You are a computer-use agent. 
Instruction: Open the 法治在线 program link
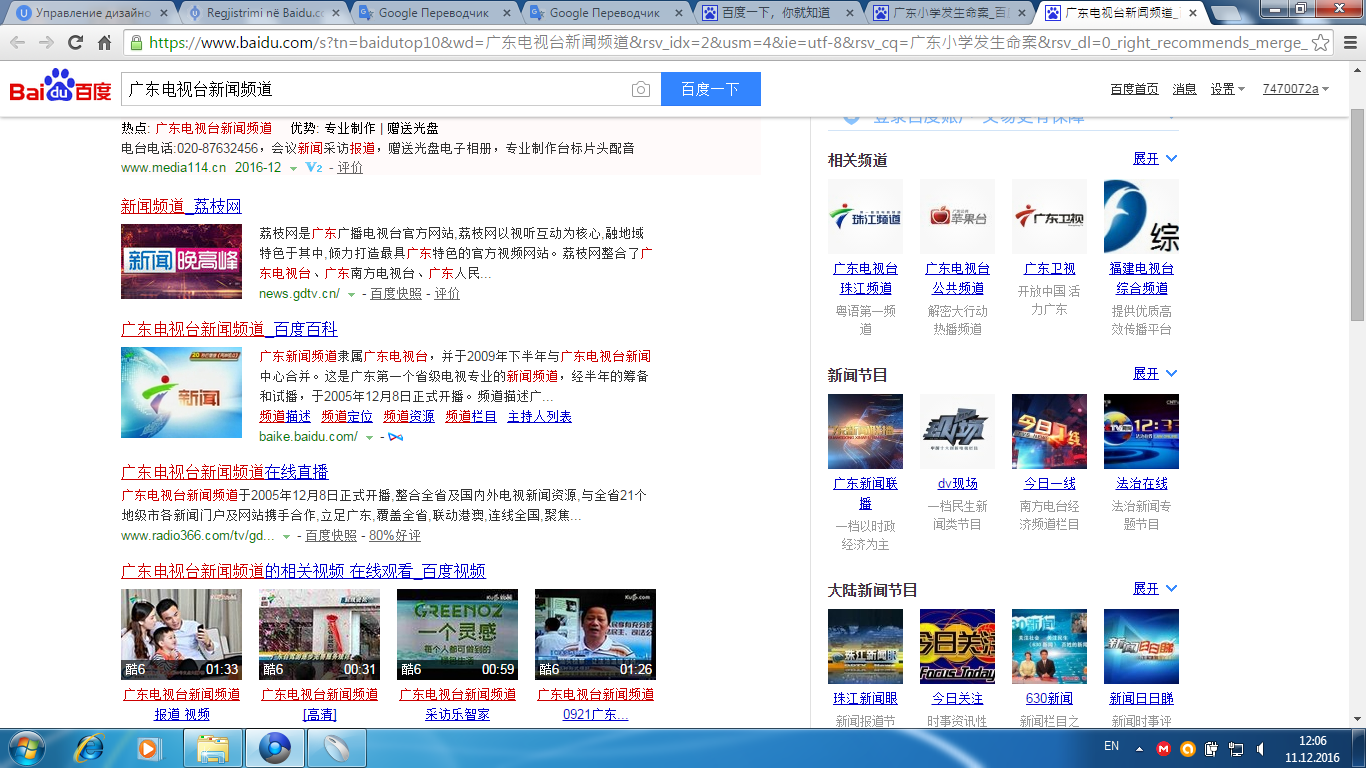coord(1142,484)
